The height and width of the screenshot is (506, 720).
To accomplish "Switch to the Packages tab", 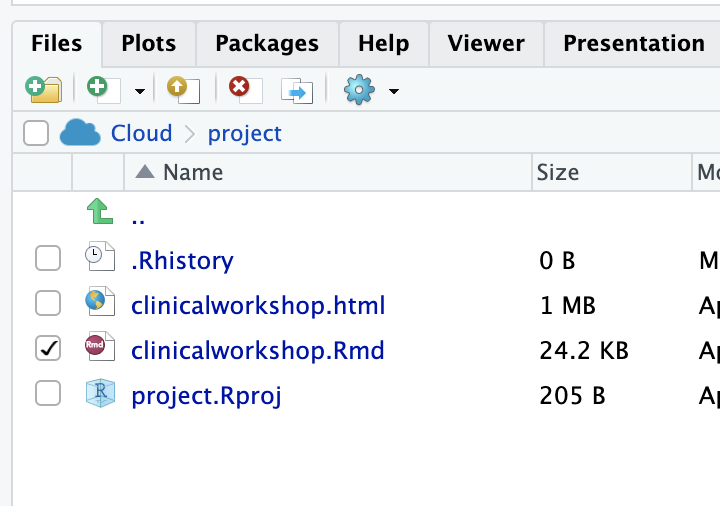I will [267, 44].
